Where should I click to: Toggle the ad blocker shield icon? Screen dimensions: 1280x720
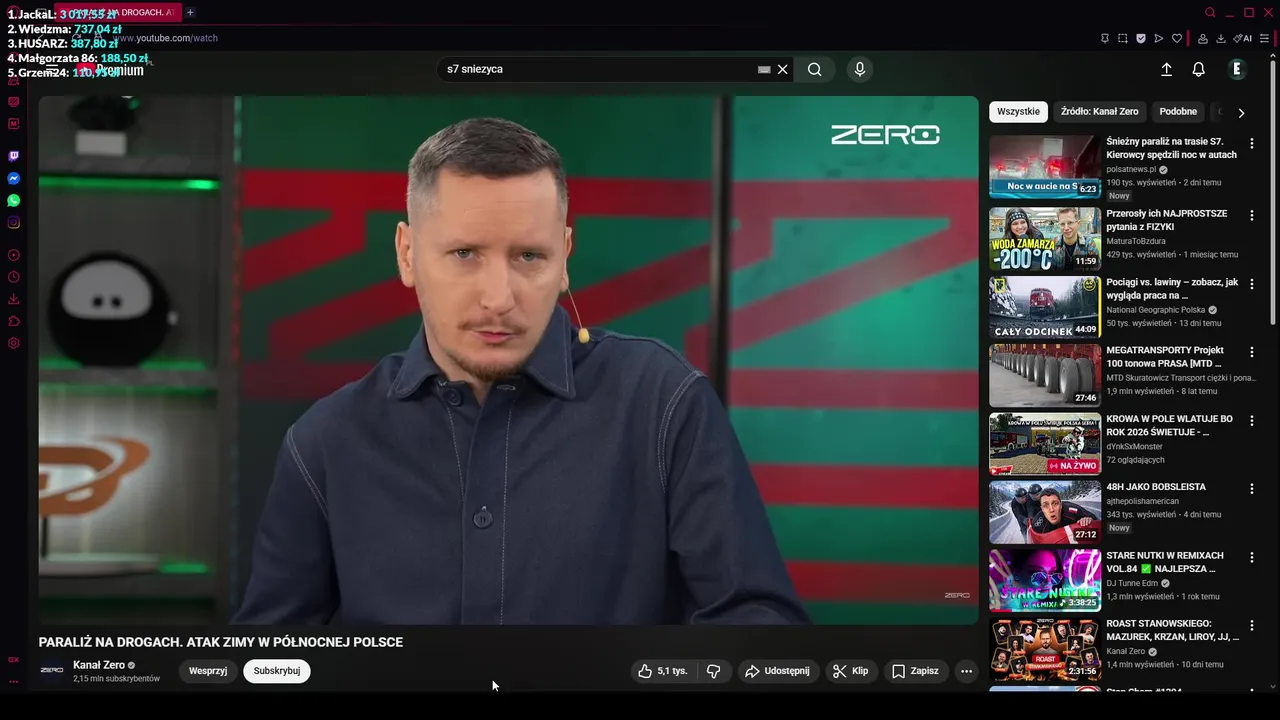coord(1141,38)
